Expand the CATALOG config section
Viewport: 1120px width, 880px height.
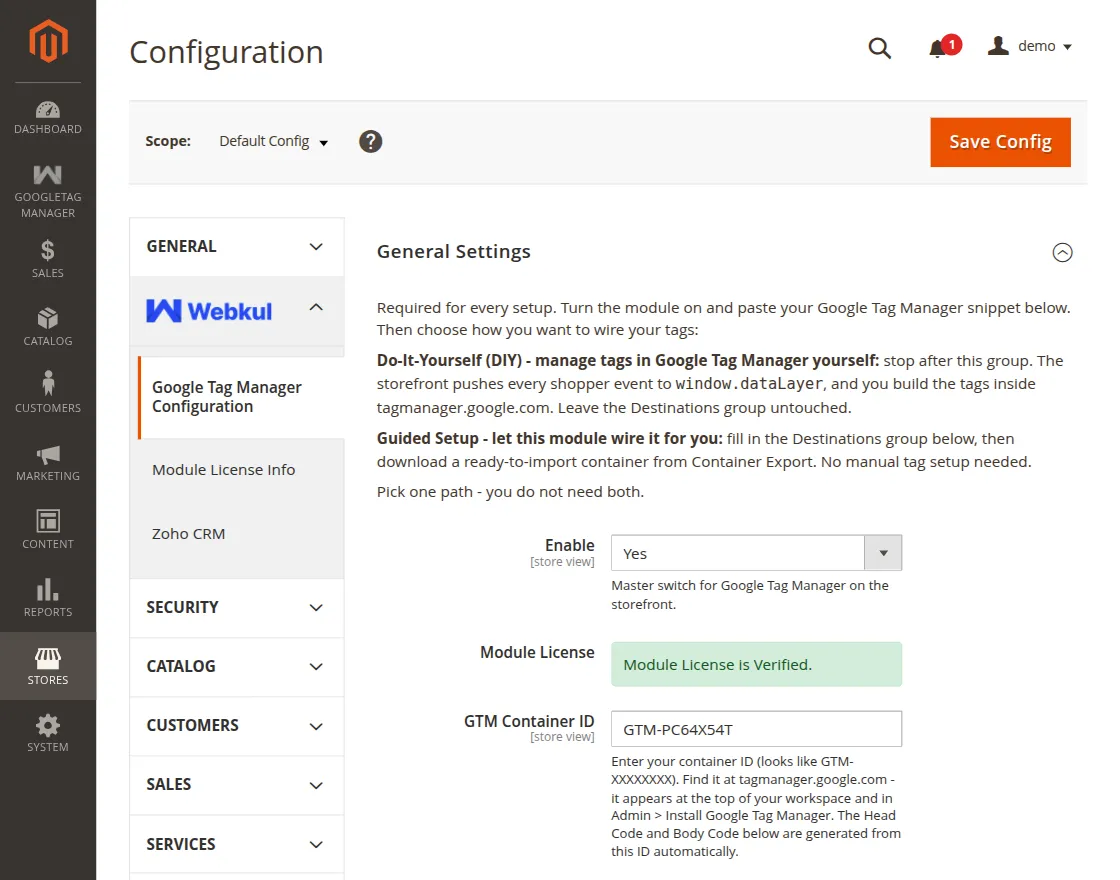coord(236,666)
